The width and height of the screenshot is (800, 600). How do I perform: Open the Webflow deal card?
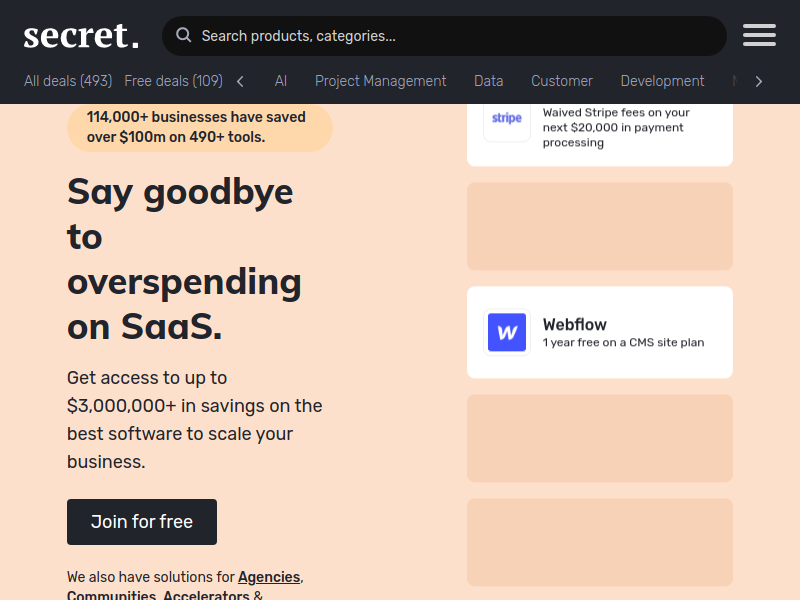pyautogui.click(x=600, y=332)
